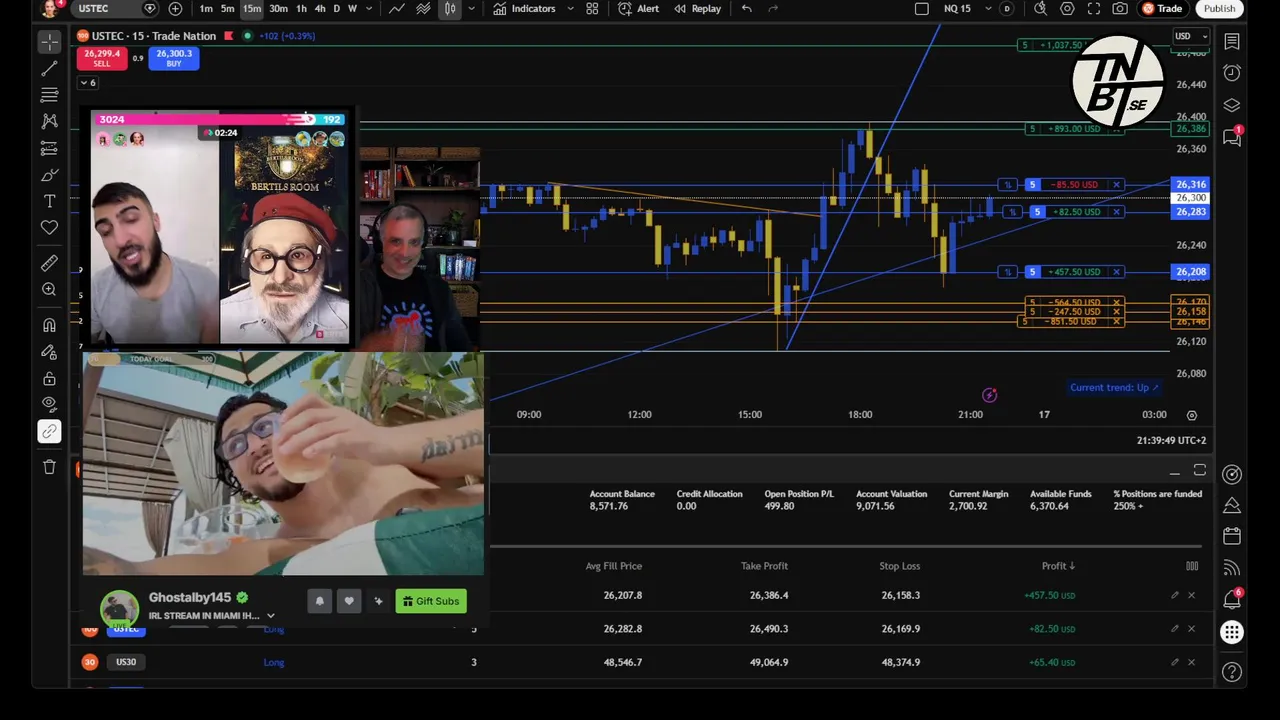The height and width of the screenshot is (720, 1280).
Task: Open the heart icons and emoji tool
Action: pos(49,228)
